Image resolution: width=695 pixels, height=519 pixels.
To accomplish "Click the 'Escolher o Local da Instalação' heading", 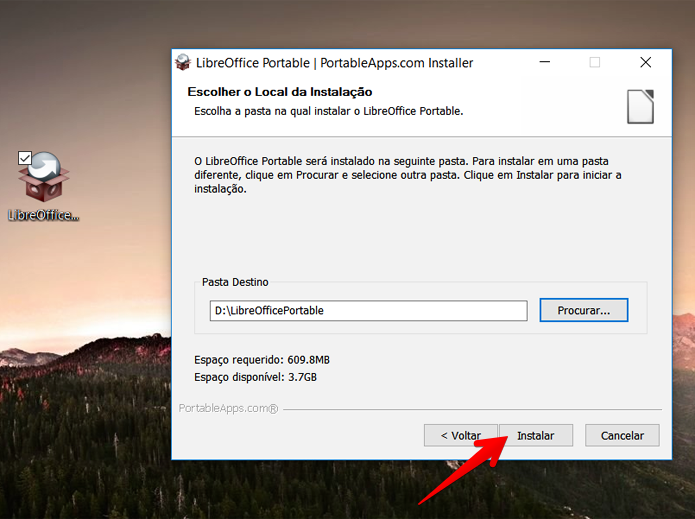I will point(280,92).
